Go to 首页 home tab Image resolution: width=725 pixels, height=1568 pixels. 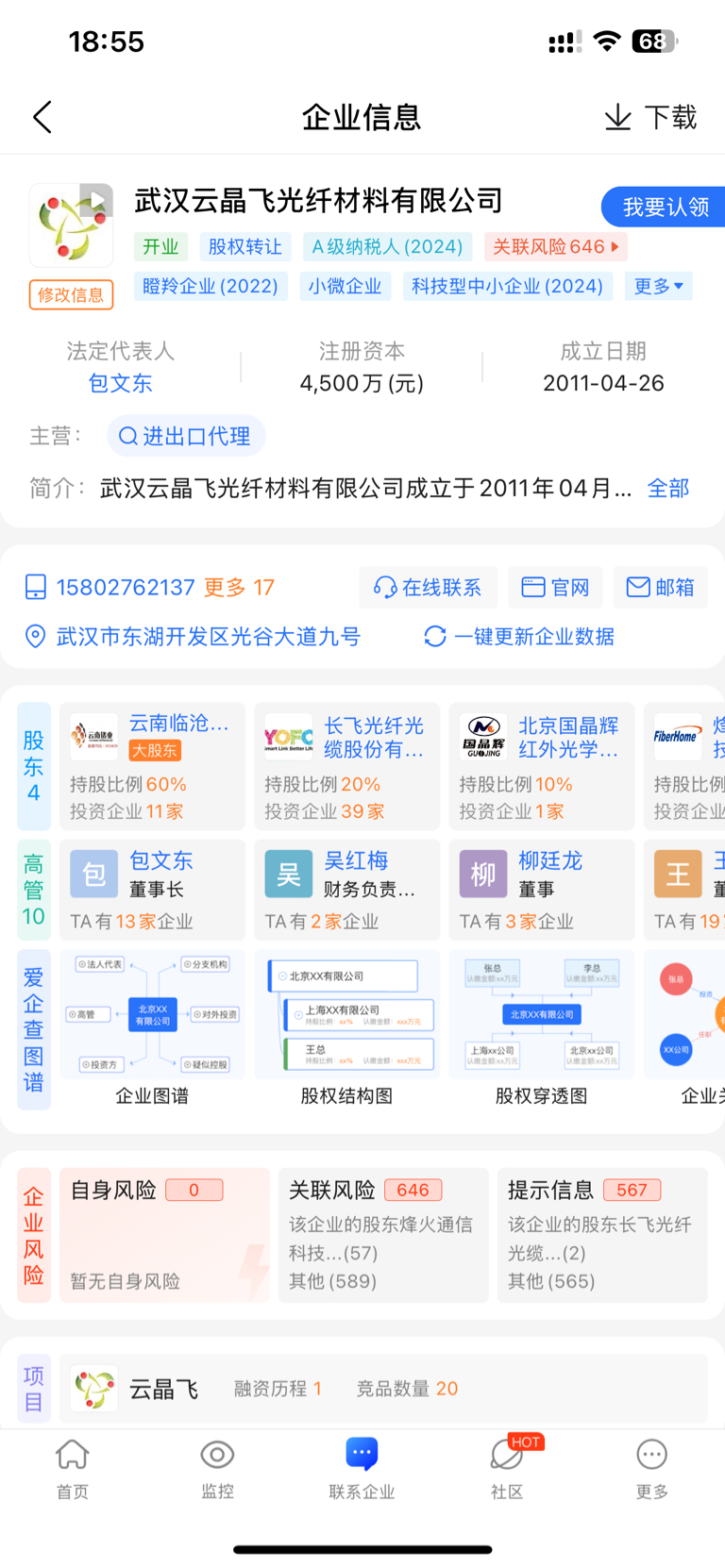(x=73, y=1470)
